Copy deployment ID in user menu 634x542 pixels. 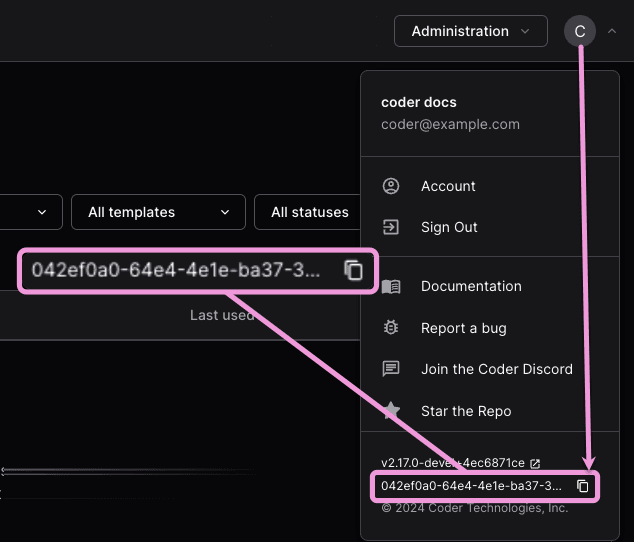(x=582, y=486)
